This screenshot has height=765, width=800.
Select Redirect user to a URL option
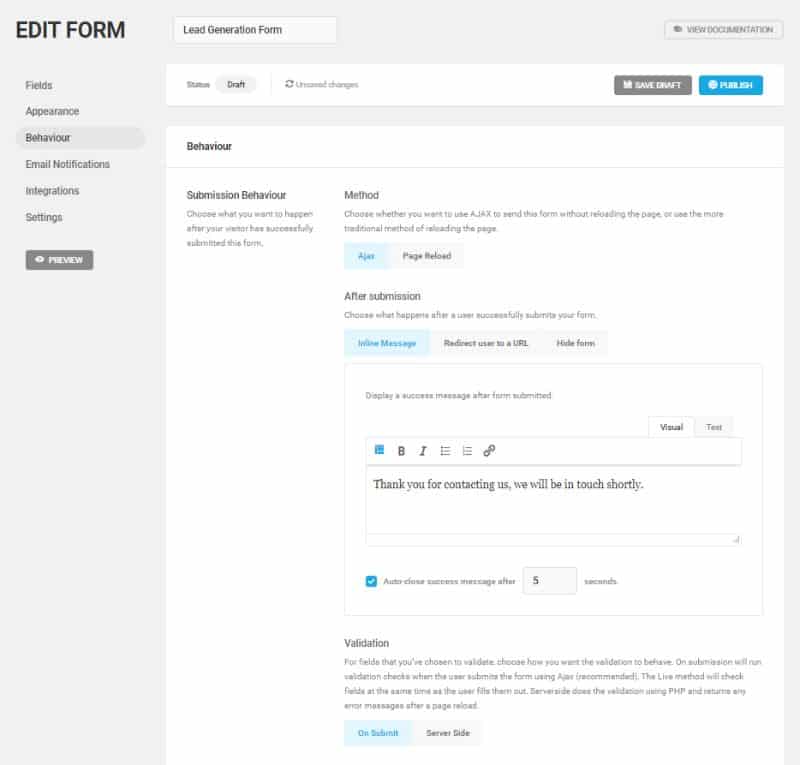point(486,343)
